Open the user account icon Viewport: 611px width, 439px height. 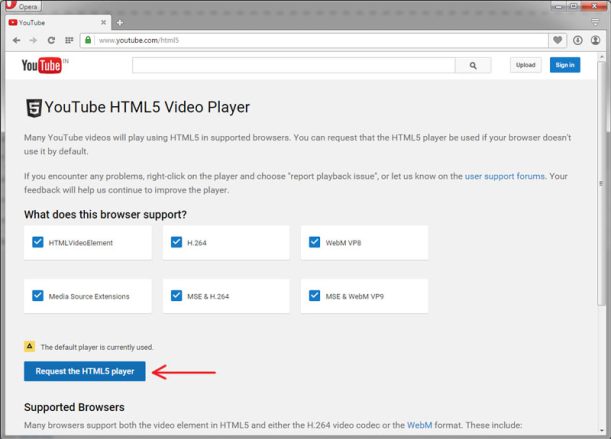[x=595, y=40]
